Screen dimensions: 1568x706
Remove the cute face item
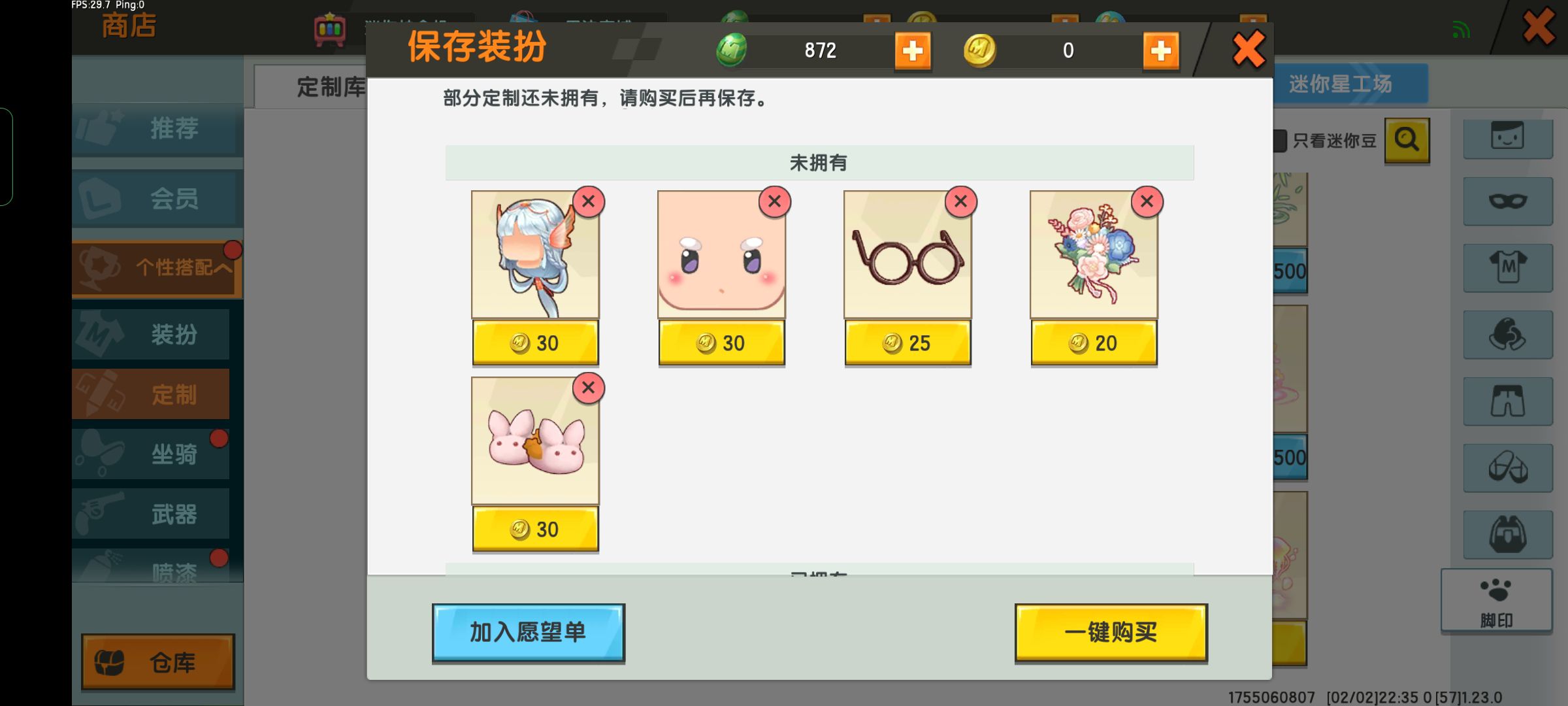pyautogui.click(x=774, y=201)
